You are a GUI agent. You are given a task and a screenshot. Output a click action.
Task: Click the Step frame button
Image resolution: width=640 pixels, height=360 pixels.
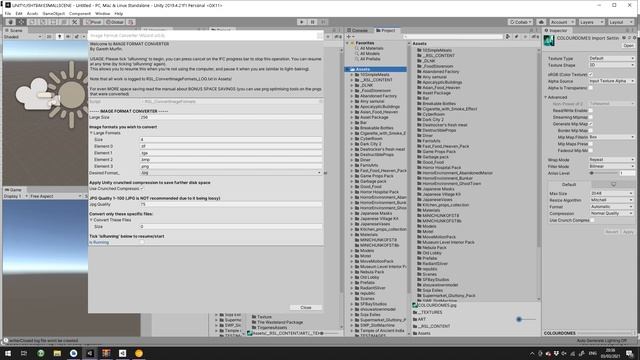click(323, 22)
